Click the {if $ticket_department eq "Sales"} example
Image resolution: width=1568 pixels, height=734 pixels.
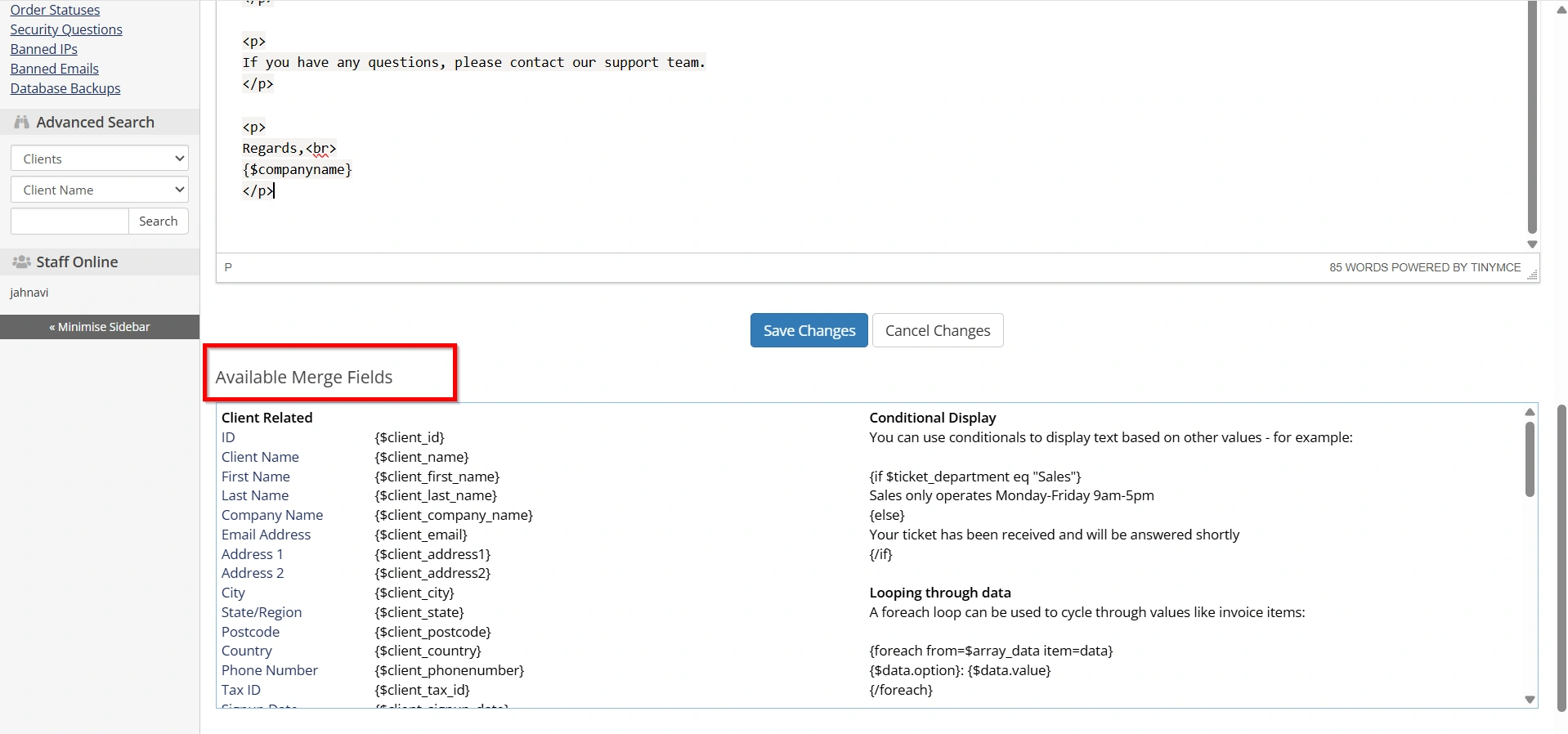pos(975,477)
